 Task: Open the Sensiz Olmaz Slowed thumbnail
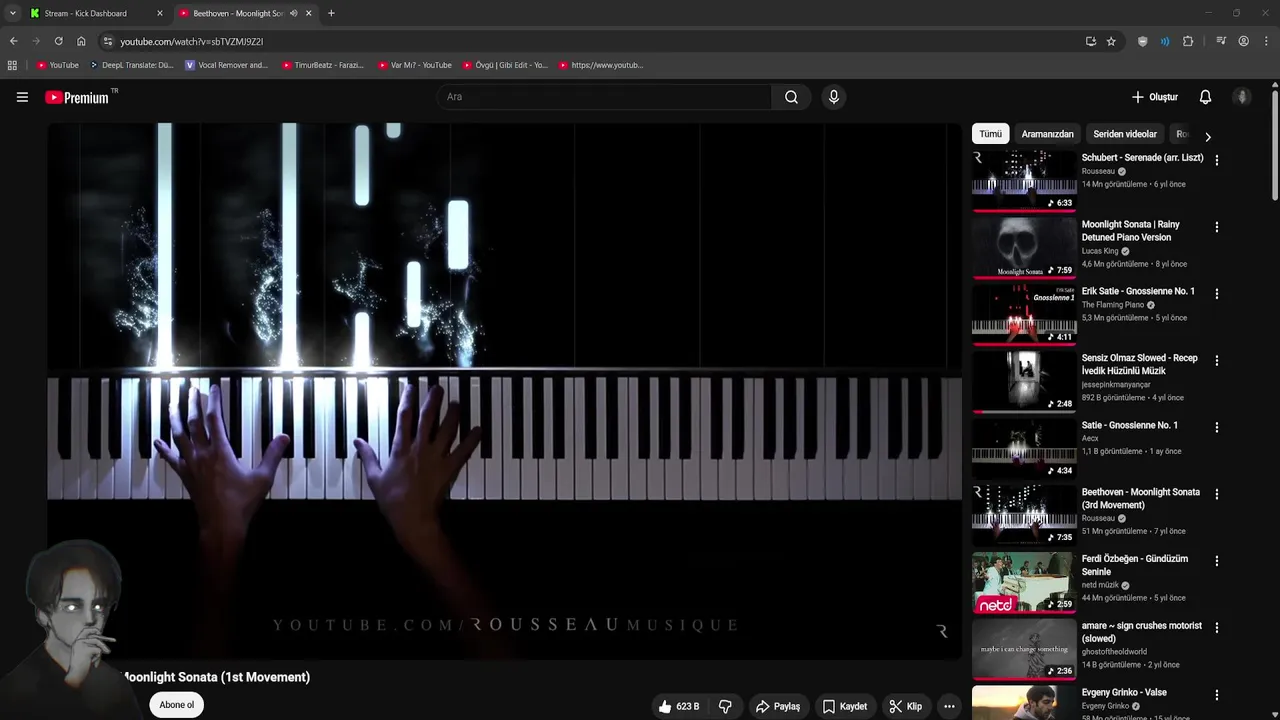pyautogui.click(x=1024, y=381)
